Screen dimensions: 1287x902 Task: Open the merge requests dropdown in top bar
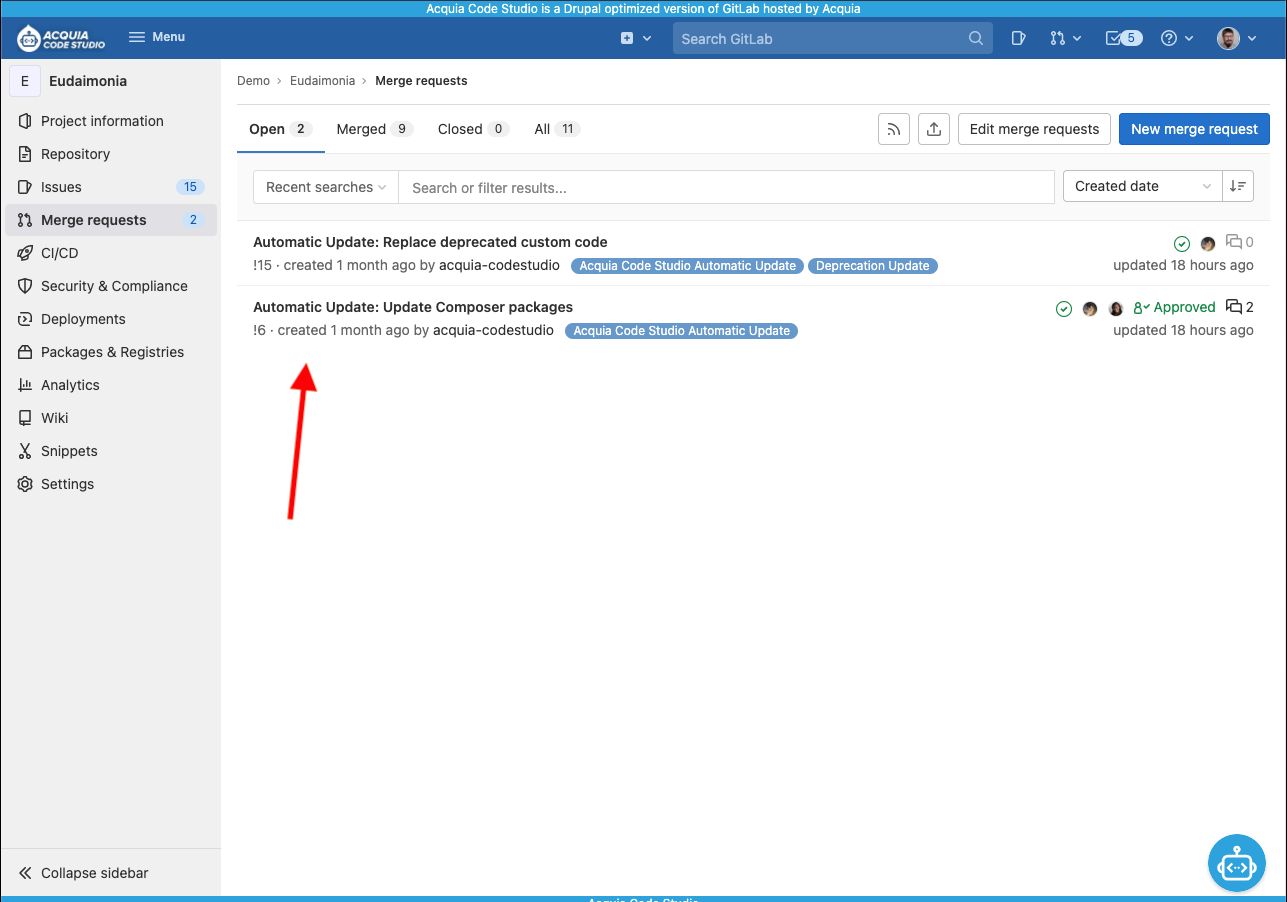(x=1065, y=38)
